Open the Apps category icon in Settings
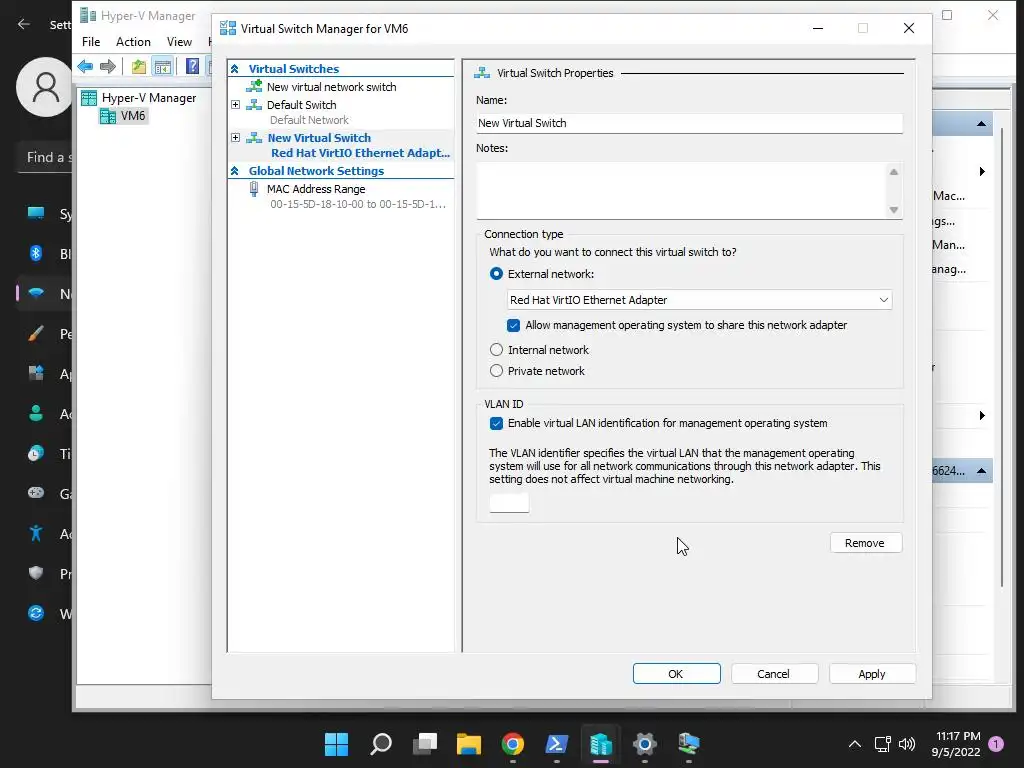Image resolution: width=1024 pixels, height=768 pixels. (36, 373)
